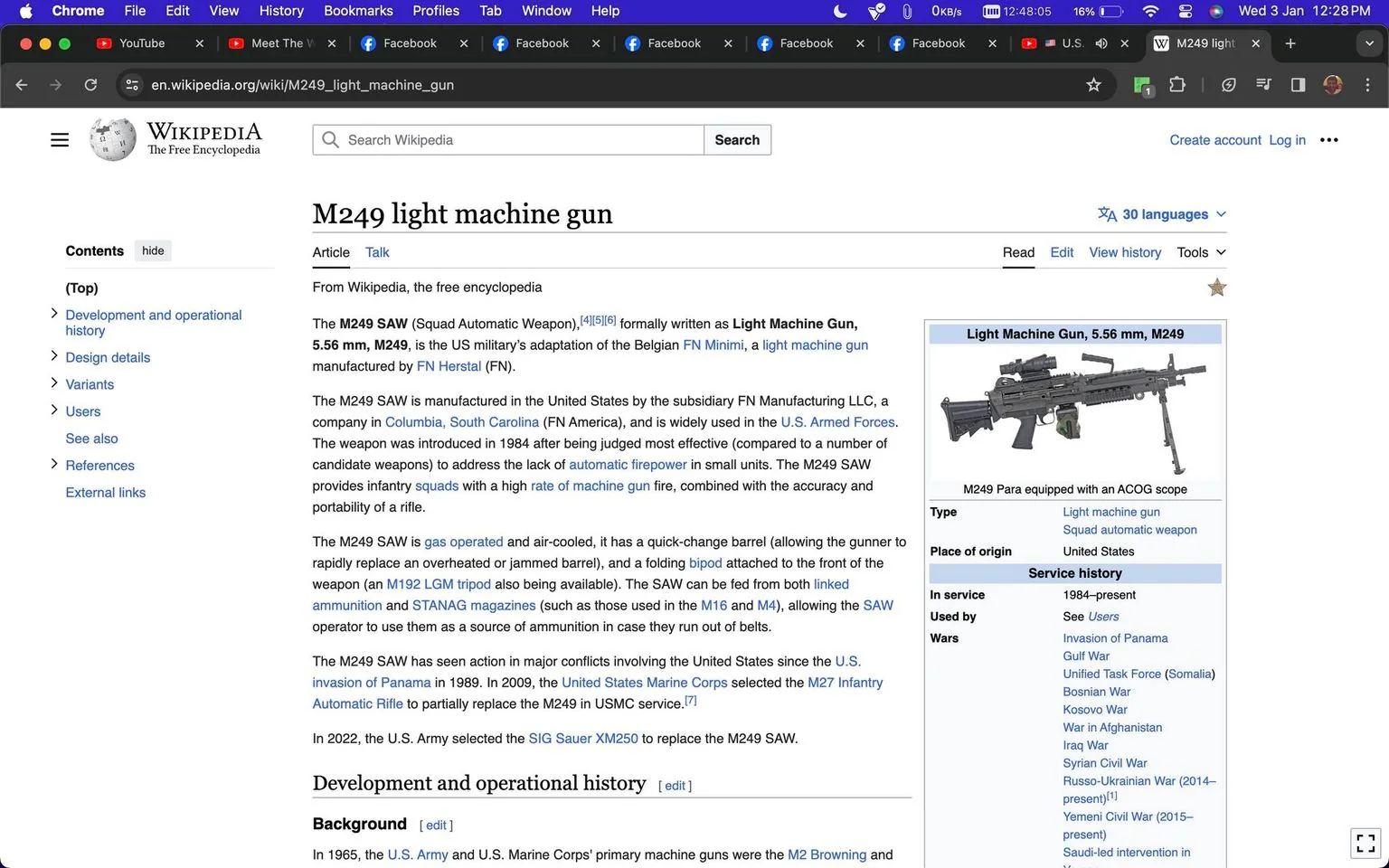The height and width of the screenshot is (868, 1389).
Task: Click the Search button
Action: tap(737, 140)
